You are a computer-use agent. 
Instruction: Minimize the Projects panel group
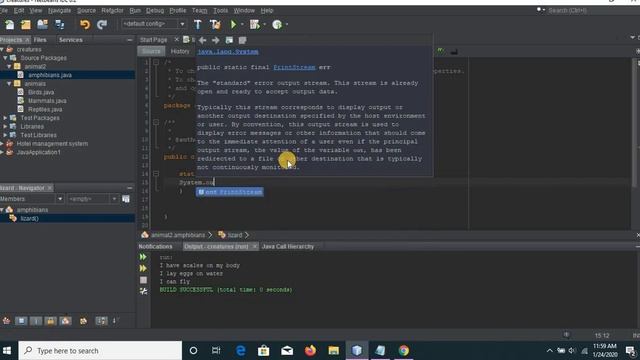click(129, 40)
